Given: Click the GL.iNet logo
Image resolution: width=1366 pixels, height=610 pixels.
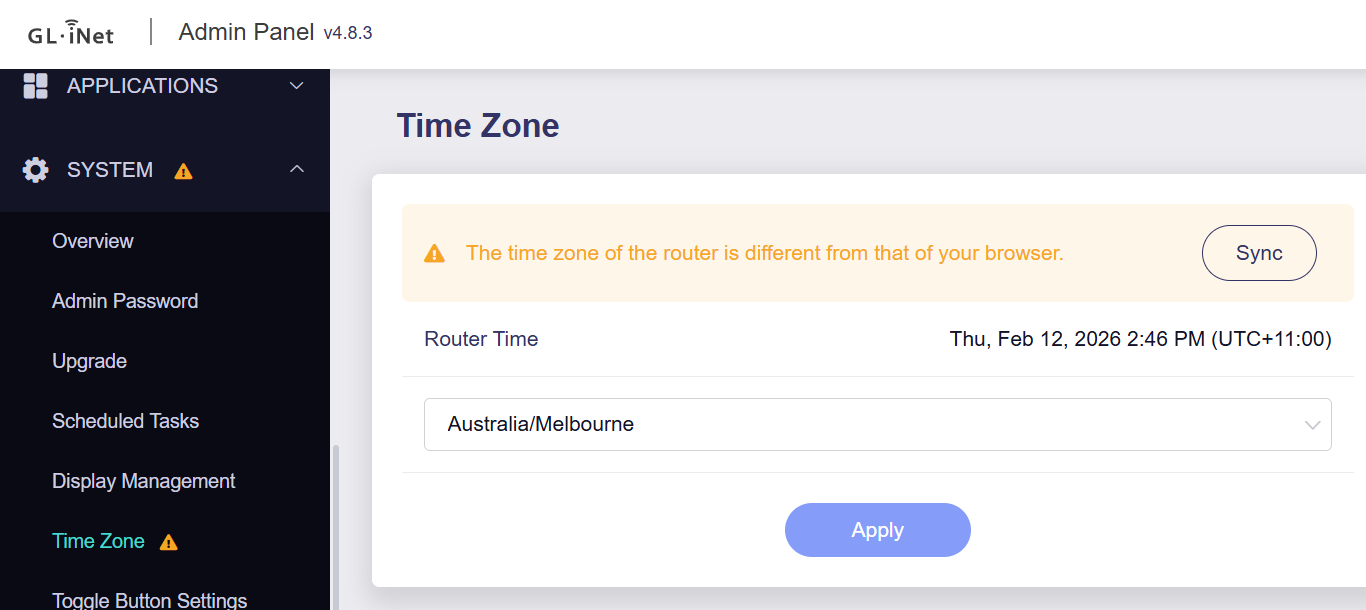Looking at the screenshot, I should (x=71, y=33).
